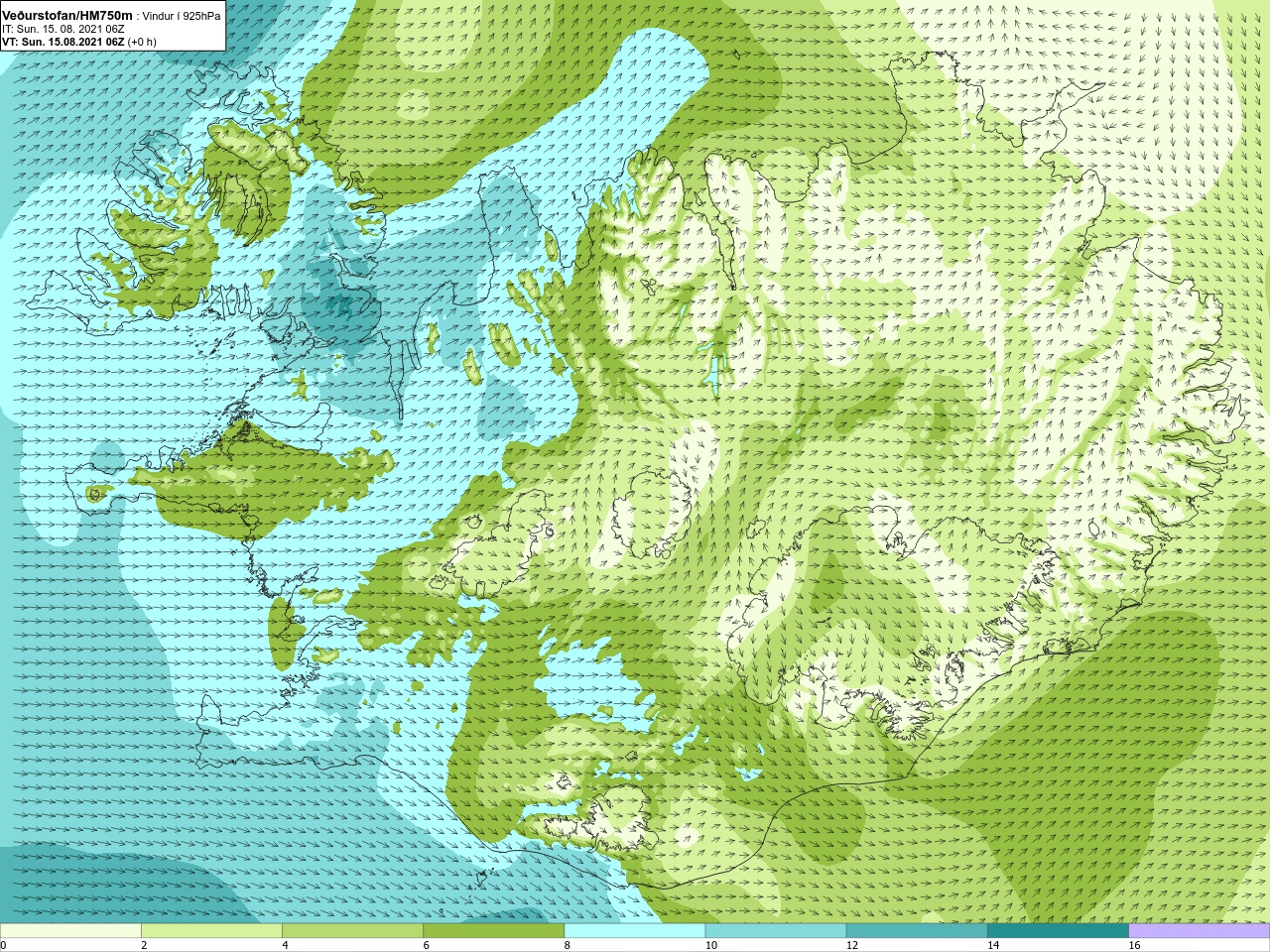Click the light green 2–4 legend swatch

click(211, 931)
